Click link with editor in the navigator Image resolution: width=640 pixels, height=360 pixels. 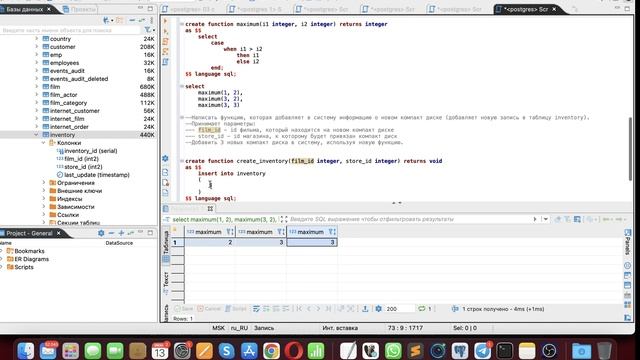pyautogui.click(x=142, y=20)
